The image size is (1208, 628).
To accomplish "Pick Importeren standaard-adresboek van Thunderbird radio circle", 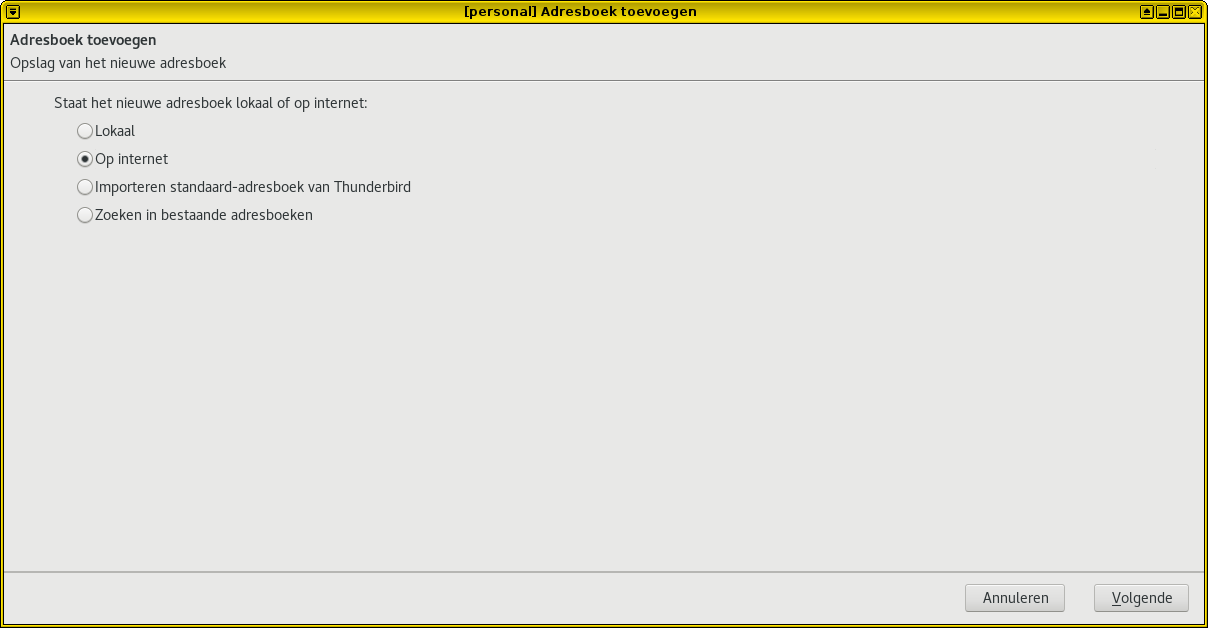I will (85, 187).
